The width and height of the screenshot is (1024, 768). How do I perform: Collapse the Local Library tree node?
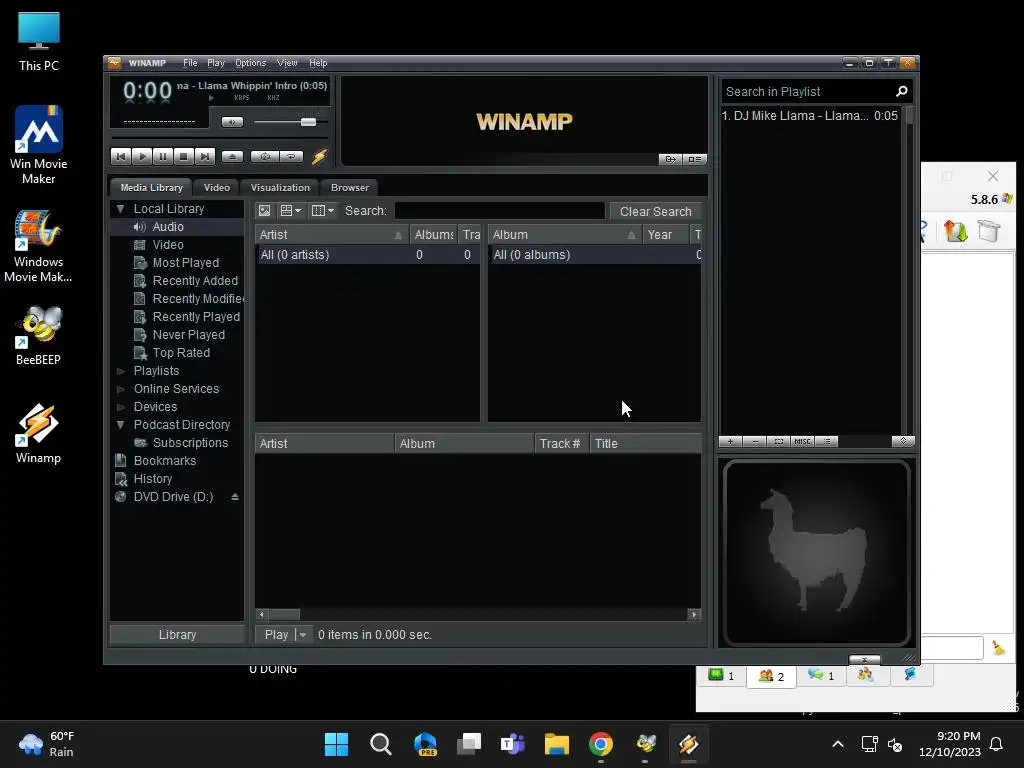click(x=120, y=209)
